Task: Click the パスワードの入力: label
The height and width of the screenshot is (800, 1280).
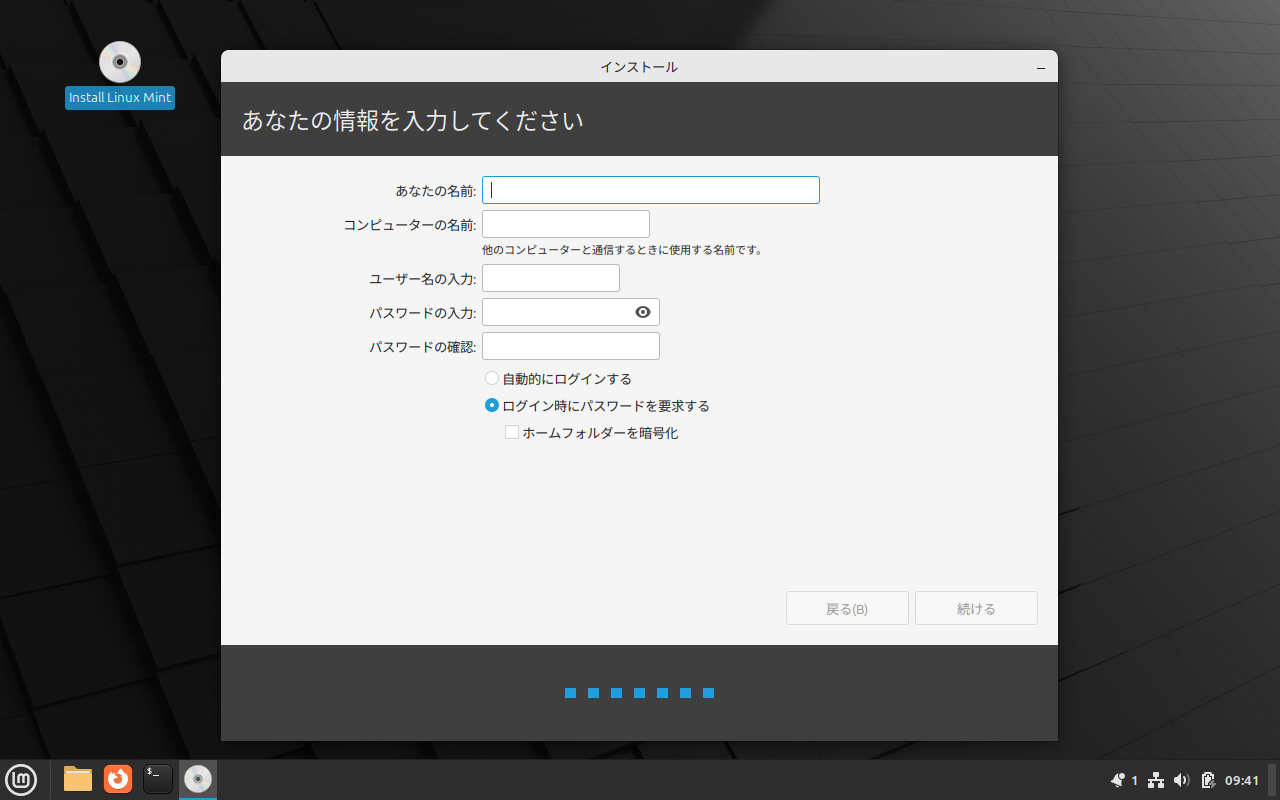Action: [x=423, y=312]
